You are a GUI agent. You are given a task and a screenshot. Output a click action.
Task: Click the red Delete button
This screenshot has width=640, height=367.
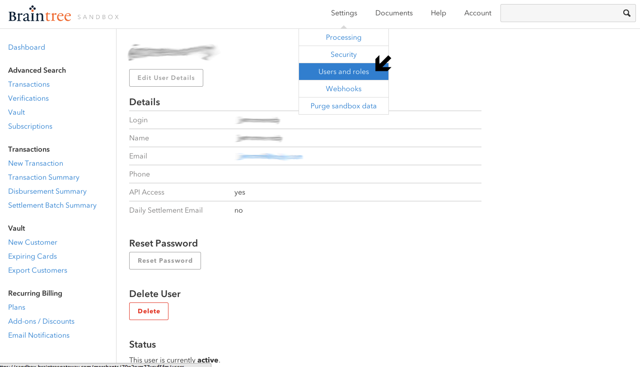click(149, 311)
